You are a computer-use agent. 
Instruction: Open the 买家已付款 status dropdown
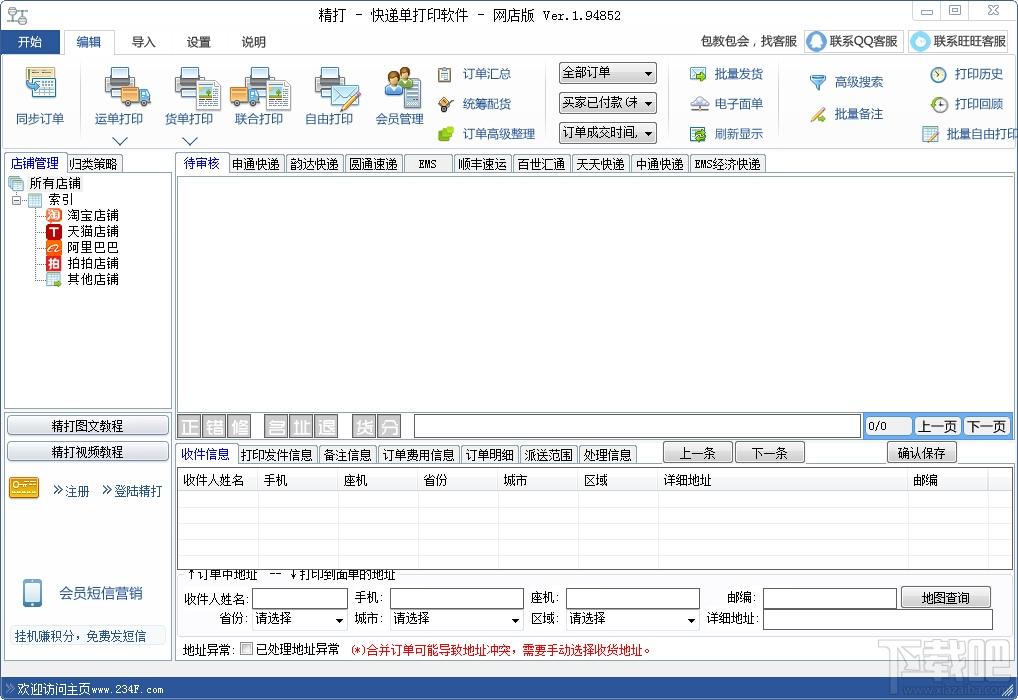608,103
